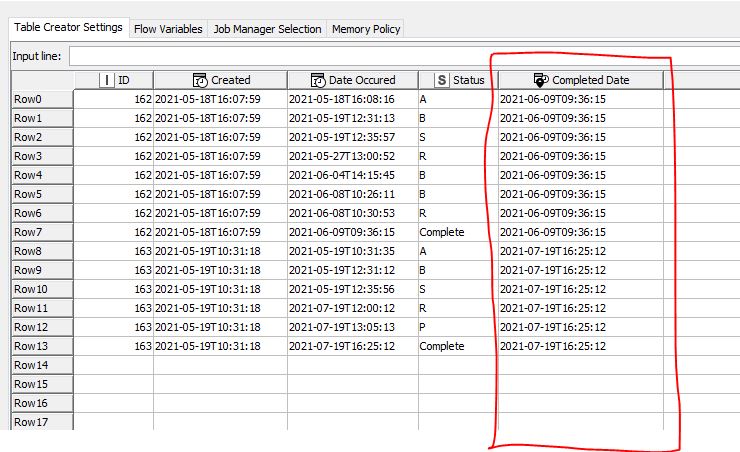Image resolution: width=740 pixels, height=452 pixels.
Task: Select the Table Creator Settings tab
Action: pos(68,27)
